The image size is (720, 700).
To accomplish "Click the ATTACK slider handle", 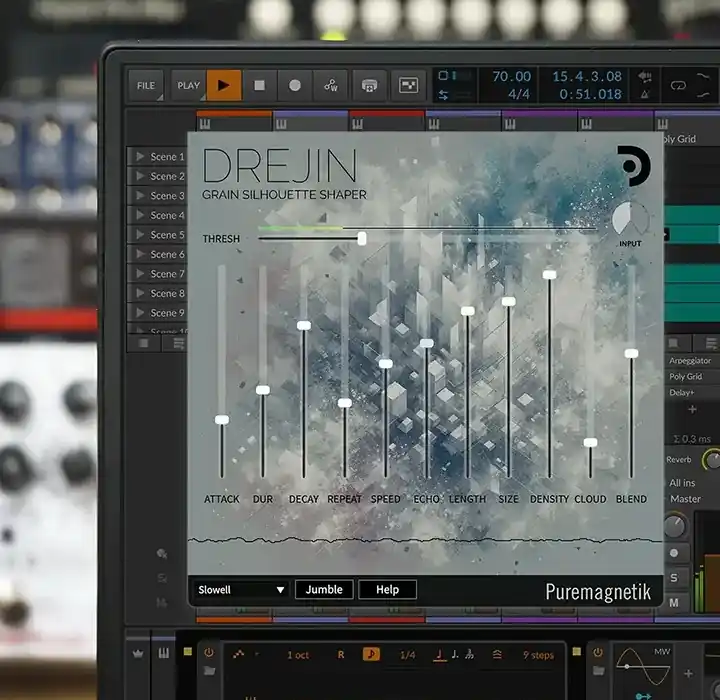I will (222, 419).
